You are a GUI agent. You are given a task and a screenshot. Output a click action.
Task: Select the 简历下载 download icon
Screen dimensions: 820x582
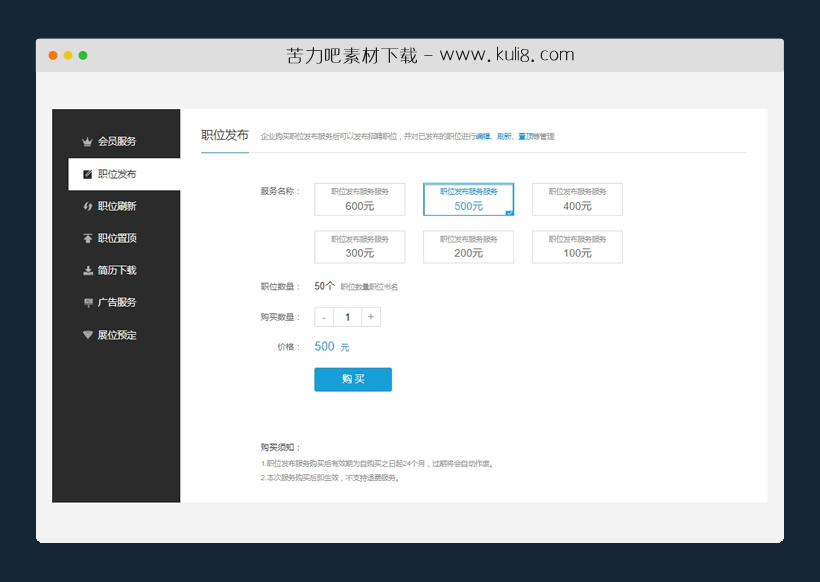click(x=89, y=270)
